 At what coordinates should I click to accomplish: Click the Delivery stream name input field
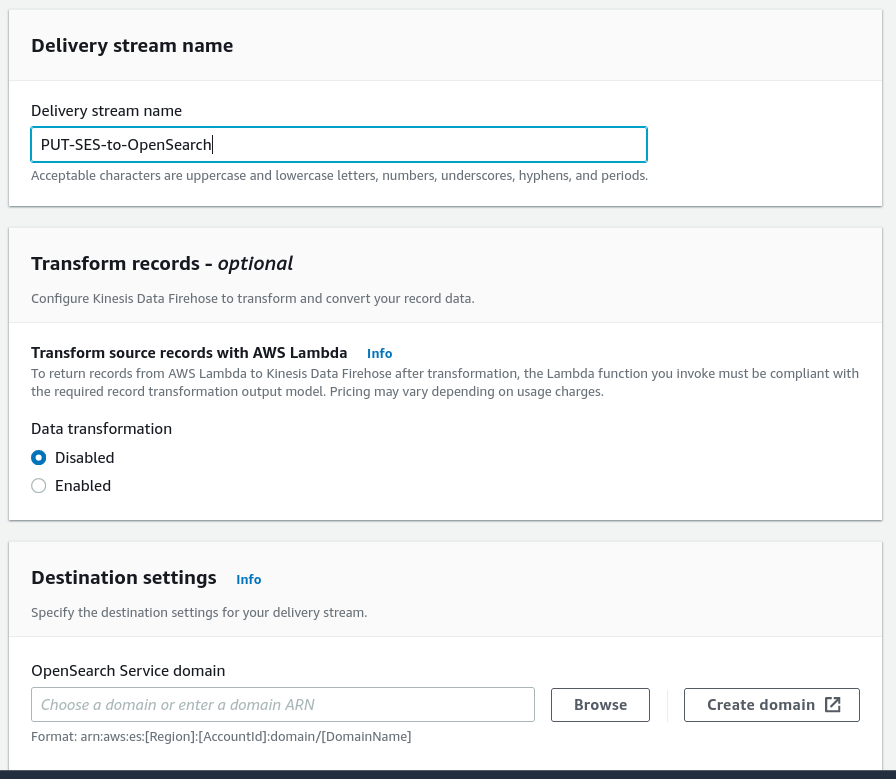tap(339, 145)
